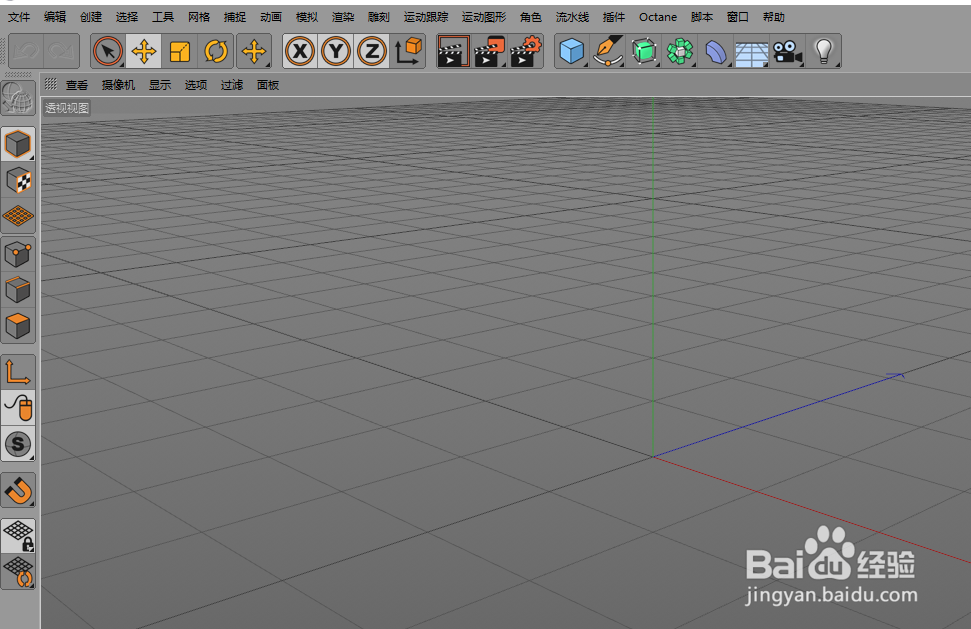Screen dimensions: 971x629
Task: Open the green subdivision generator icon
Action: pyautogui.click(x=644, y=51)
